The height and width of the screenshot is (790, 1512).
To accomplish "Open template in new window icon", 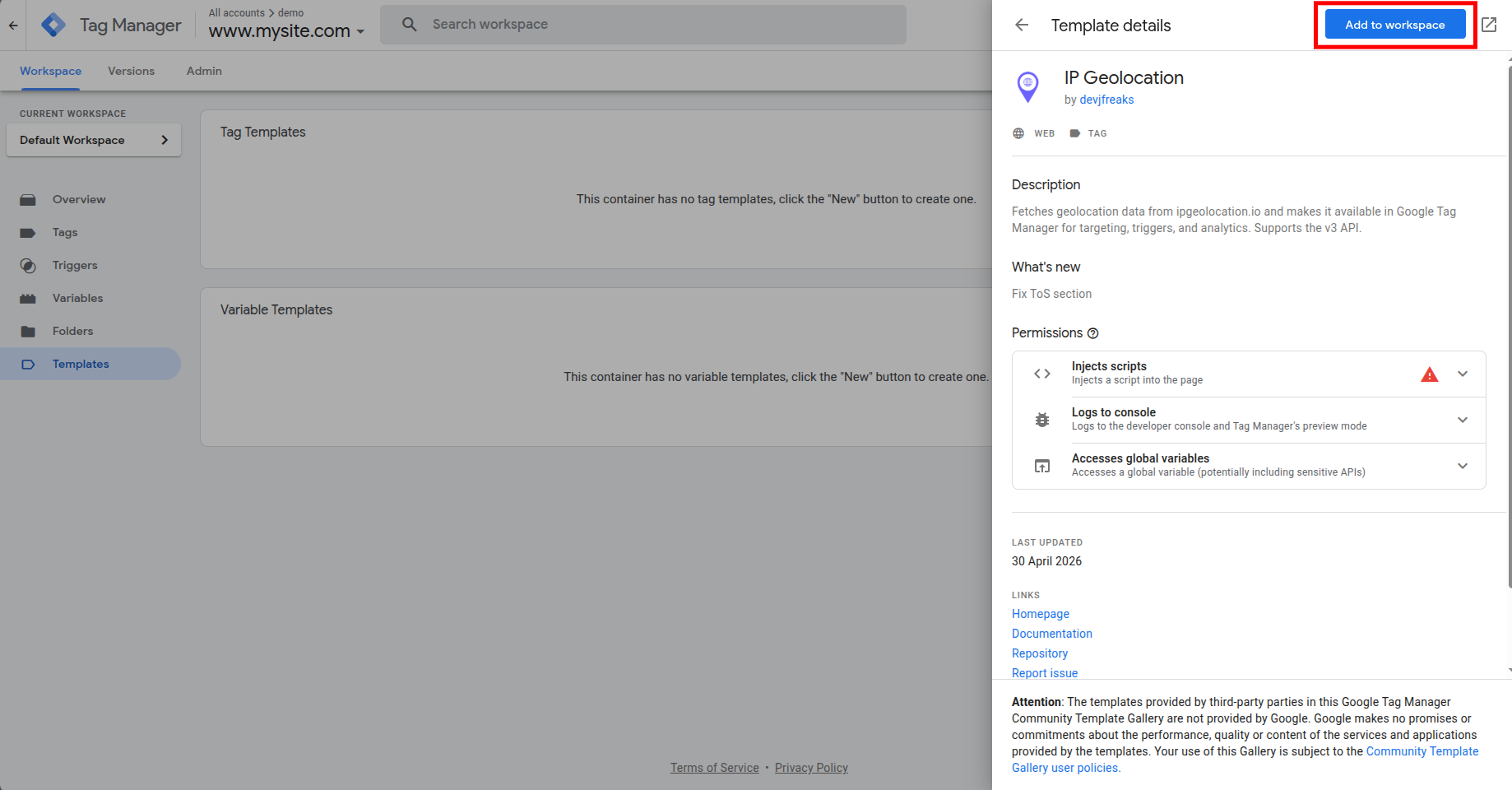I will pyautogui.click(x=1489, y=25).
